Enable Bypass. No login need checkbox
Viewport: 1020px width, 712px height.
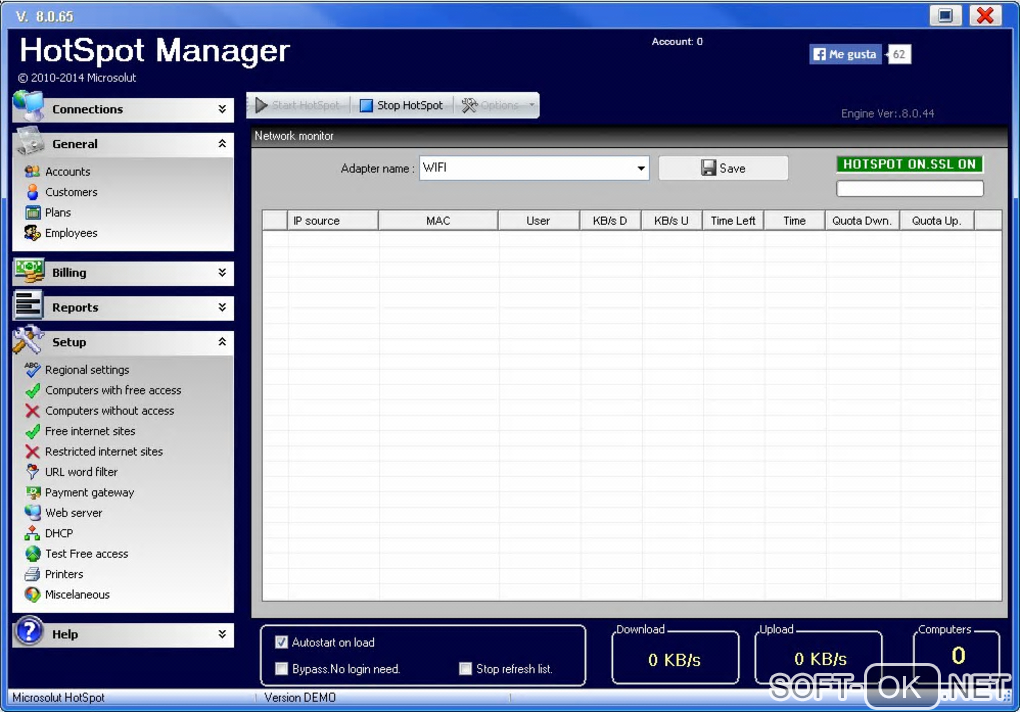(281, 668)
